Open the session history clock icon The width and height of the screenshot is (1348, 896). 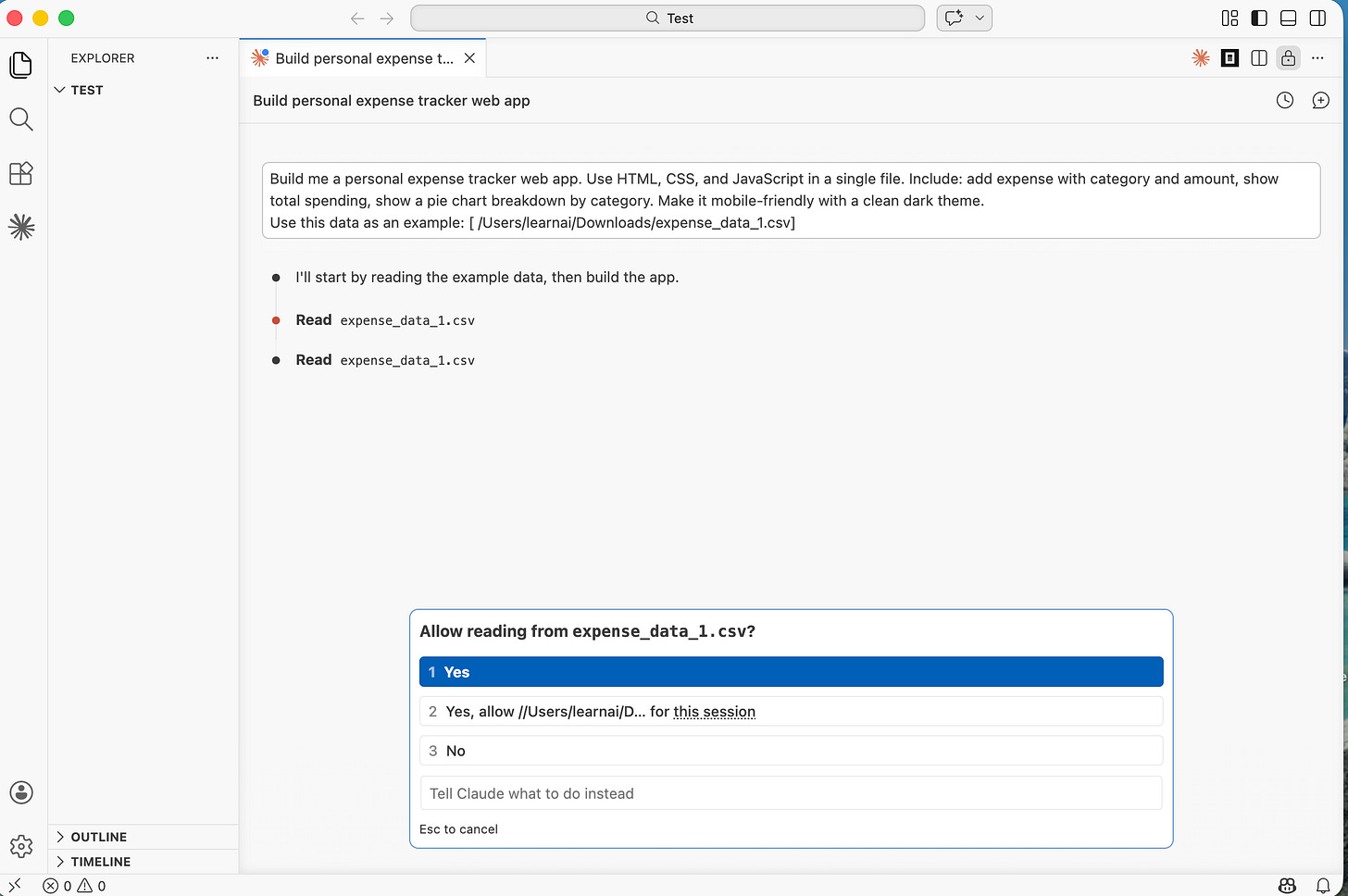coord(1285,100)
